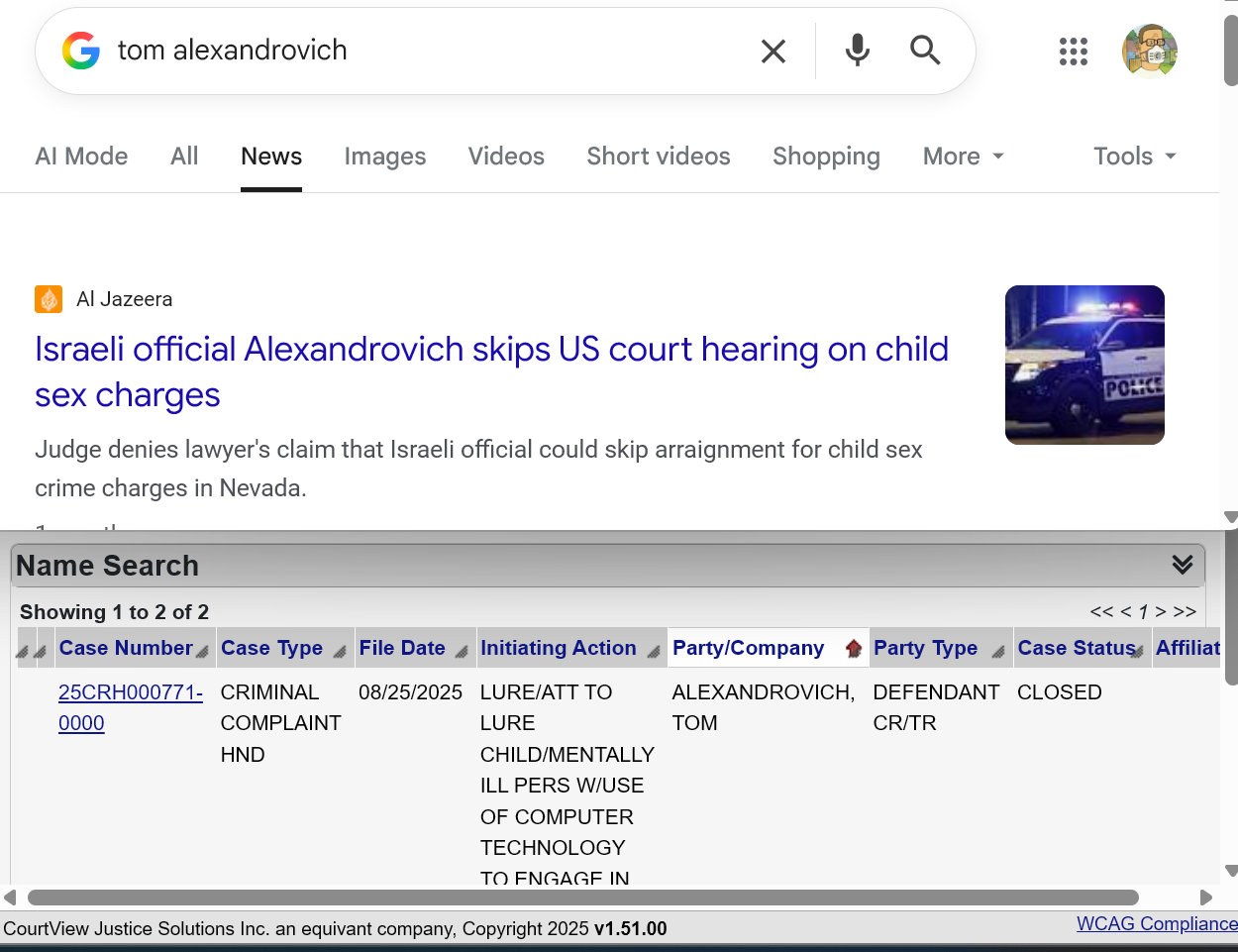Switch to the Short videos tab
Screen dimensions: 1238x952
pos(659,157)
